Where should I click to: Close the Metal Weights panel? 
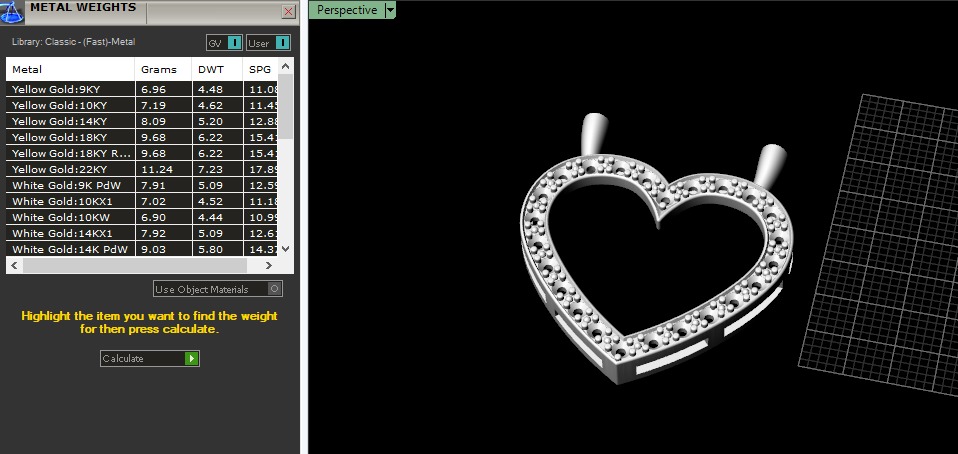click(x=288, y=12)
